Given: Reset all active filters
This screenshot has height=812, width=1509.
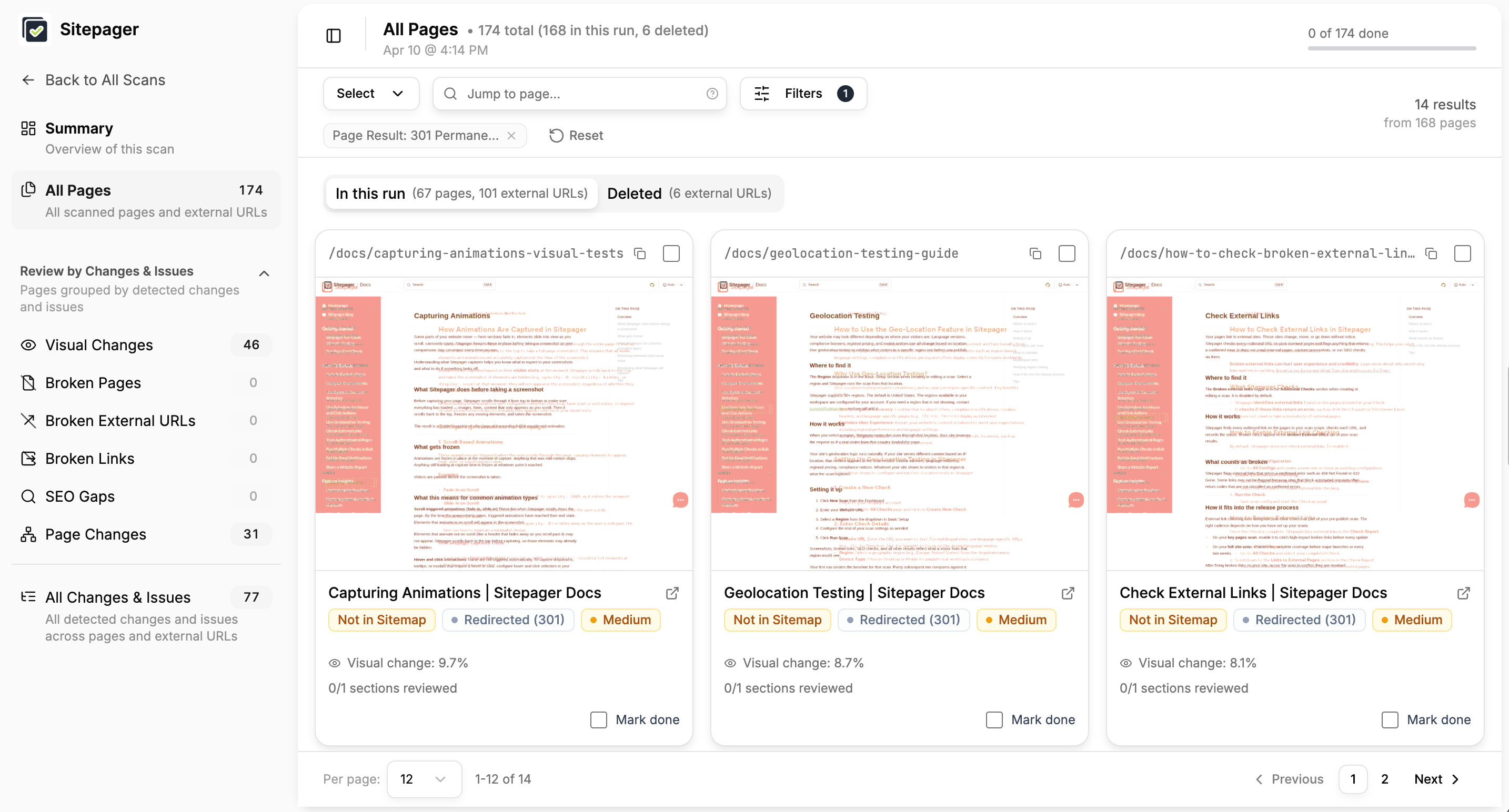Looking at the screenshot, I should click(575, 135).
